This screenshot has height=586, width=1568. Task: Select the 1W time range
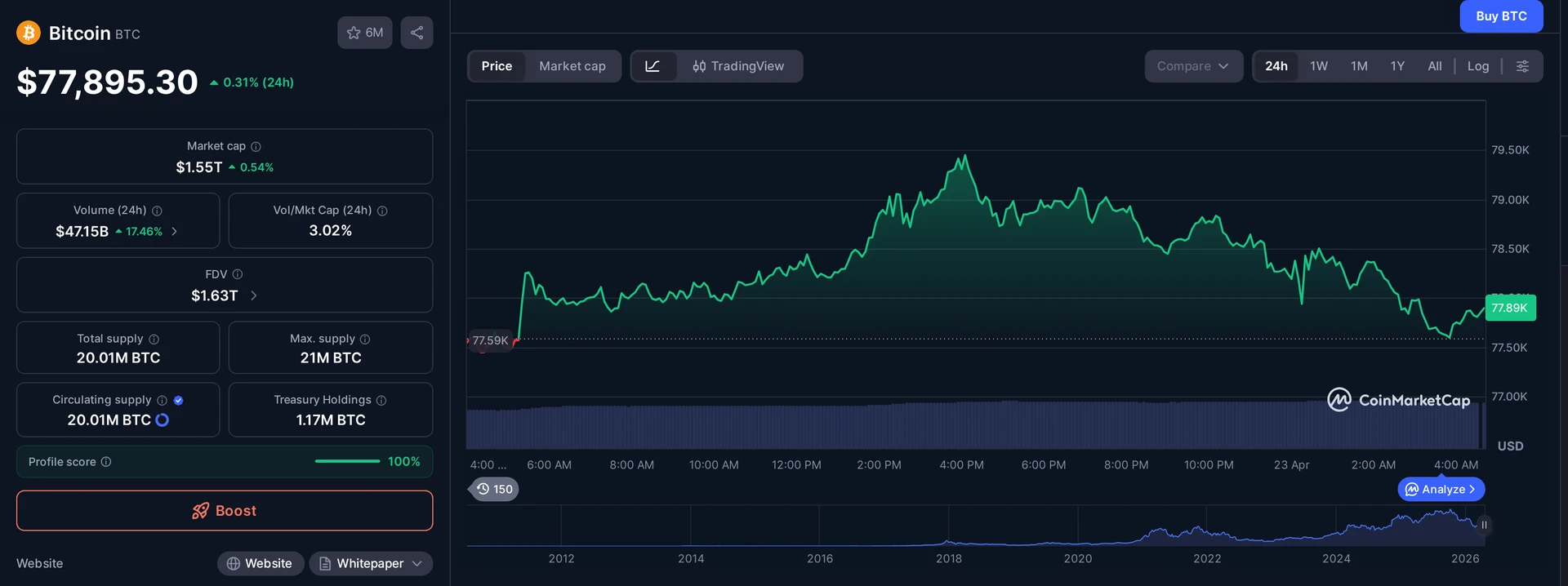pyautogui.click(x=1319, y=66)
